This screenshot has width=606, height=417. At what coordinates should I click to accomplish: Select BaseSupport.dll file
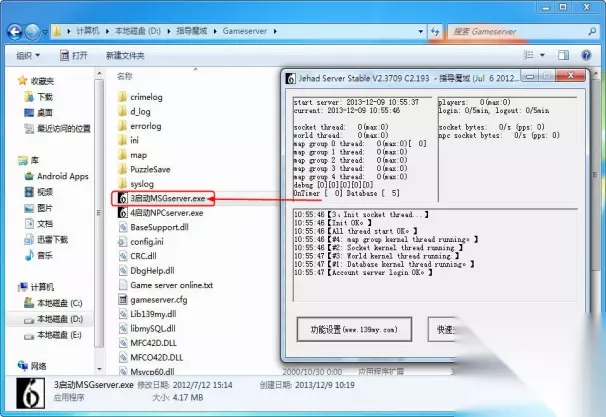pos(153,227)
